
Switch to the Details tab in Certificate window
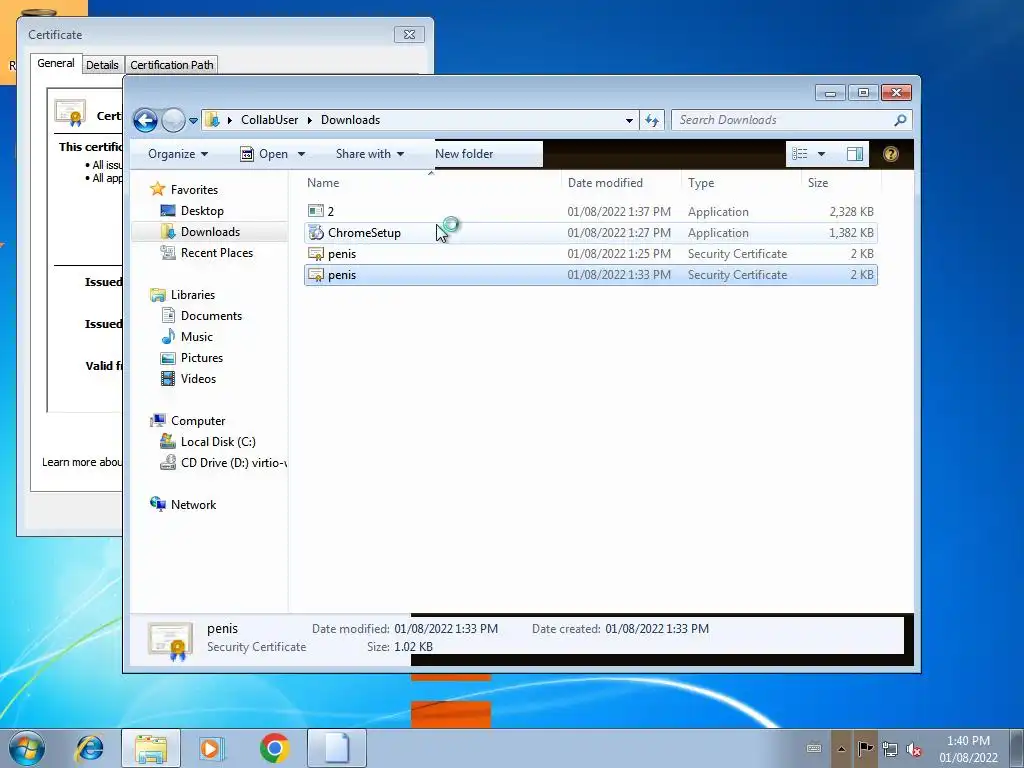coord(103,65)
